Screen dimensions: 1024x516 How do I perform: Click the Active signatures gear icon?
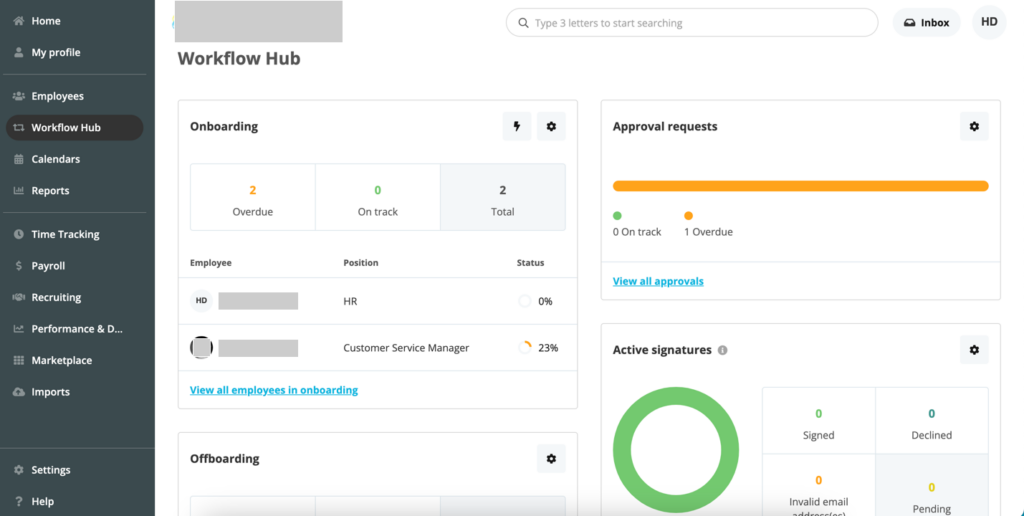point(974,350)
